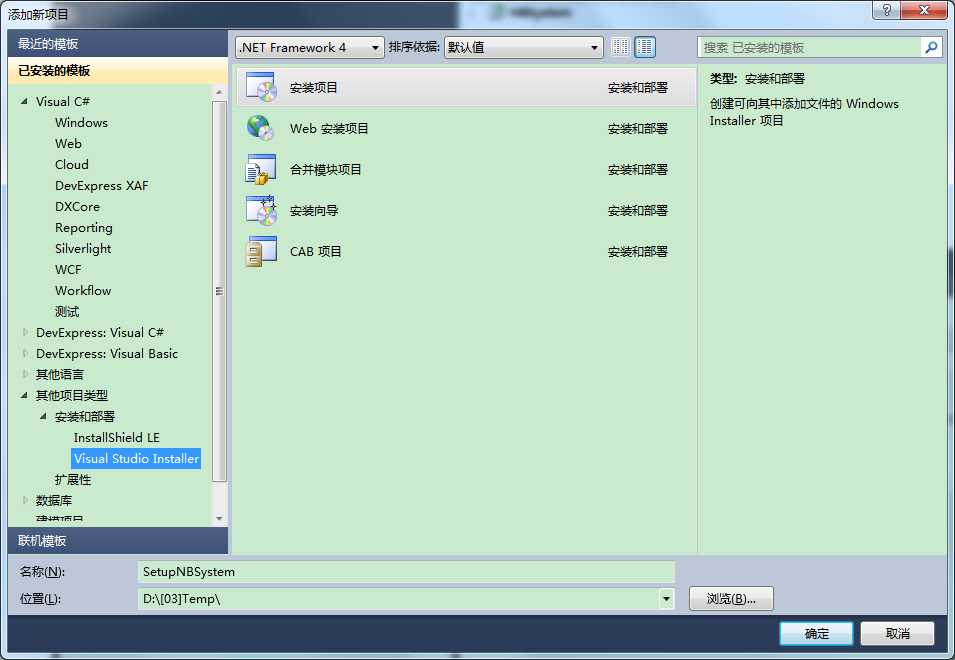Click the 浏览(B)... button
This screenshot has width=955, height=660.
(x=731, y=599)
